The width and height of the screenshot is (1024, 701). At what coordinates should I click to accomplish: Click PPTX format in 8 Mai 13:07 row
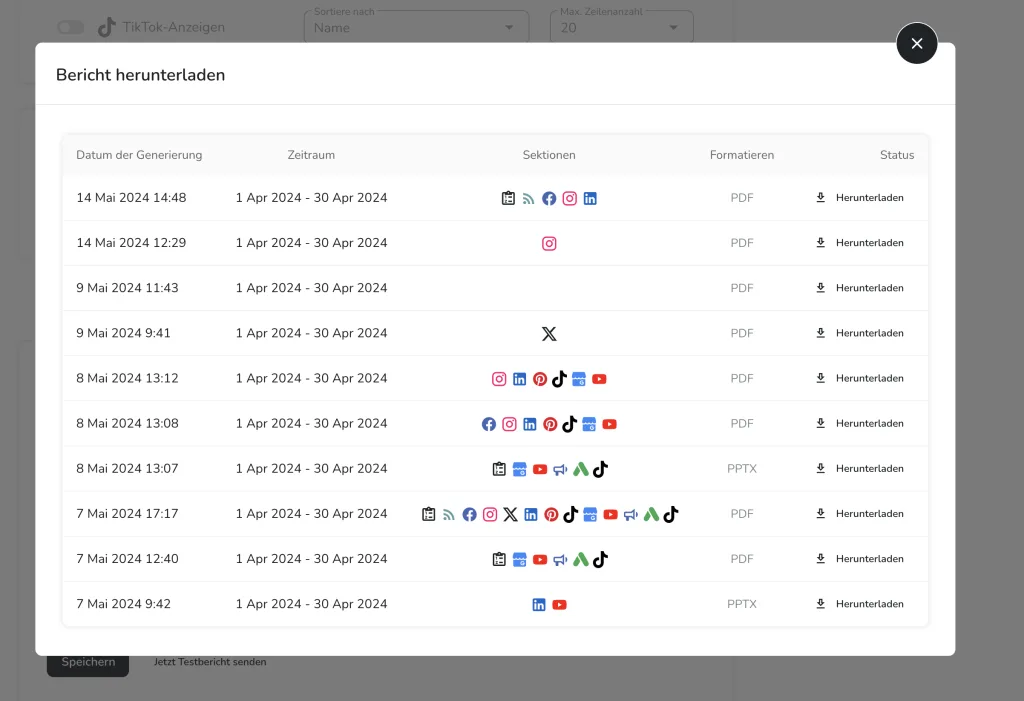click(x=742, y=468)
